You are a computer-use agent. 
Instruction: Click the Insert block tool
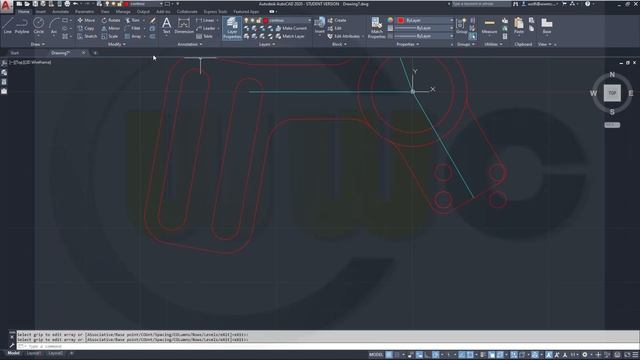[320, 26]
